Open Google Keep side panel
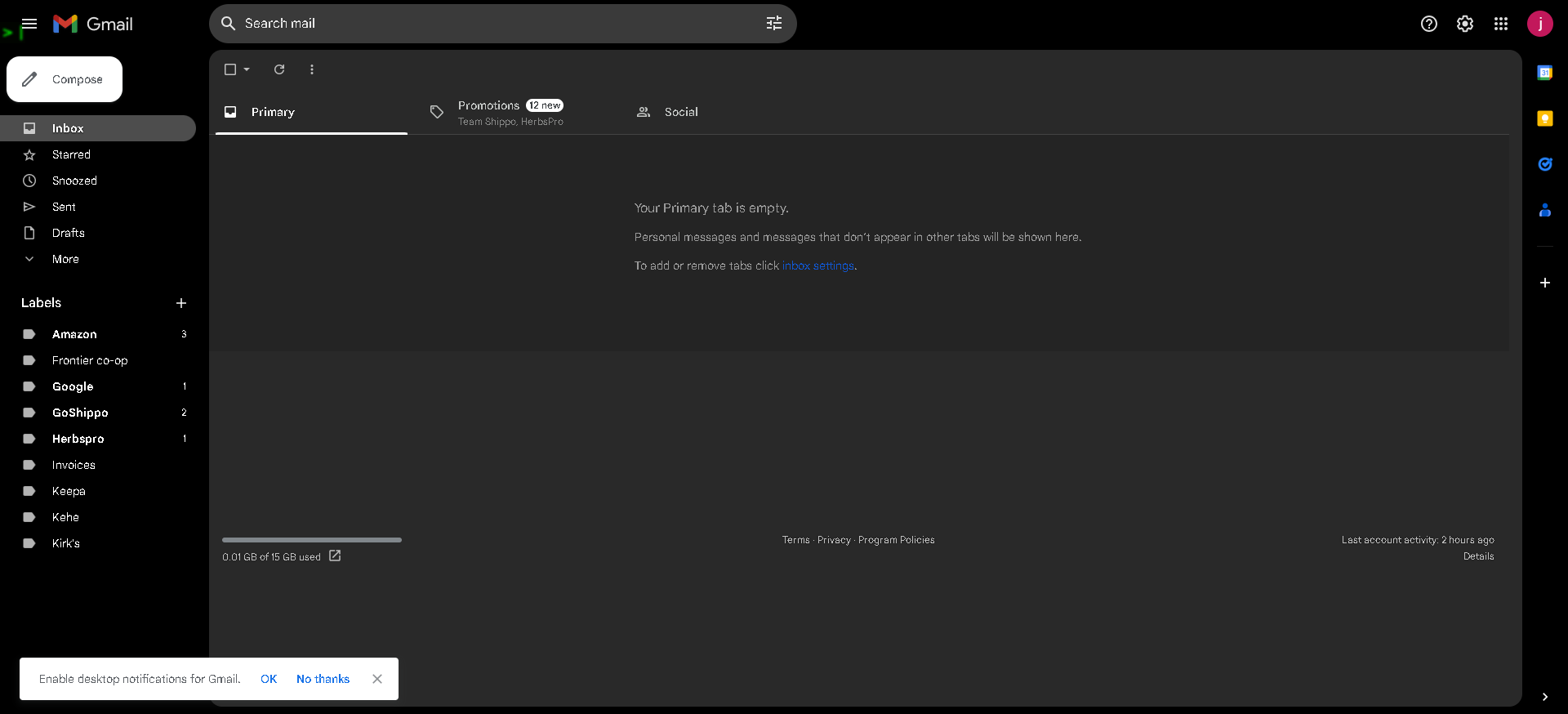 pyautogui.click(x=1545, y=118)
